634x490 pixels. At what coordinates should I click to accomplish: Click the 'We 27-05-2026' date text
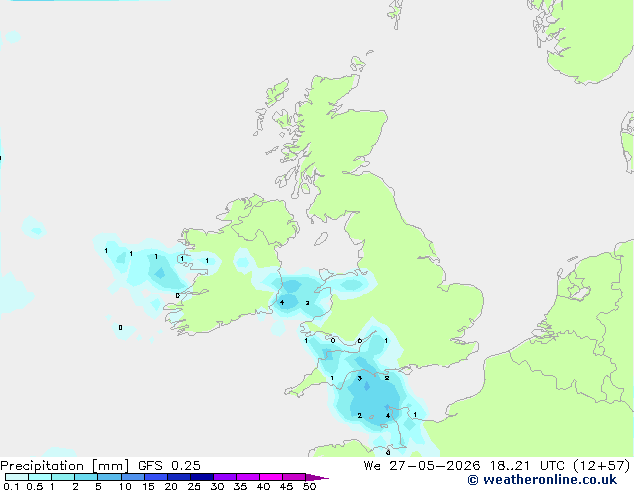[x=422, y=466]
